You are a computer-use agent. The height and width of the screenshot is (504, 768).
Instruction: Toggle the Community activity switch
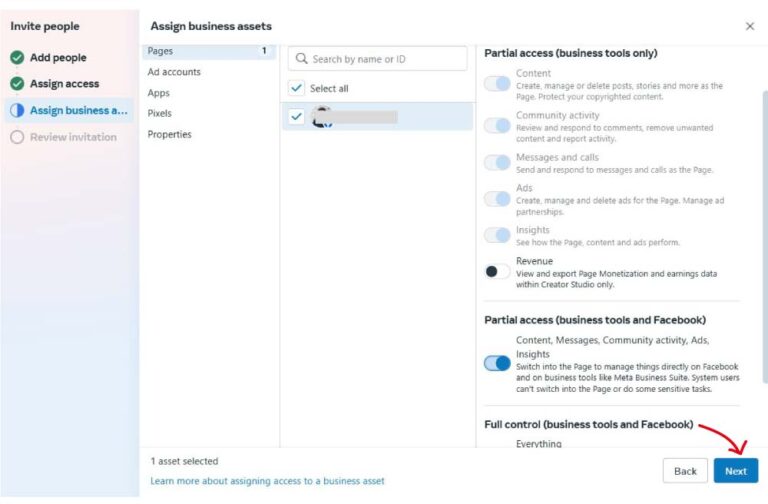tap(497, 126)
